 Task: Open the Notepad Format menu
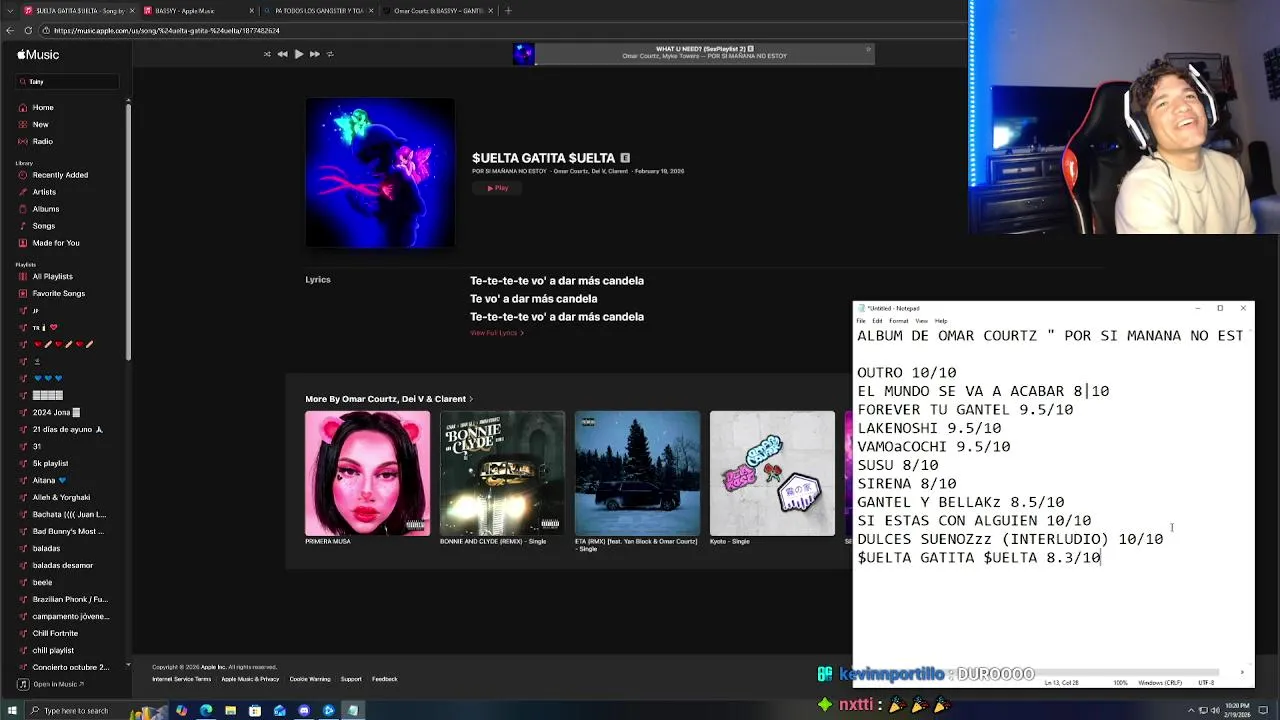[899, 321]
